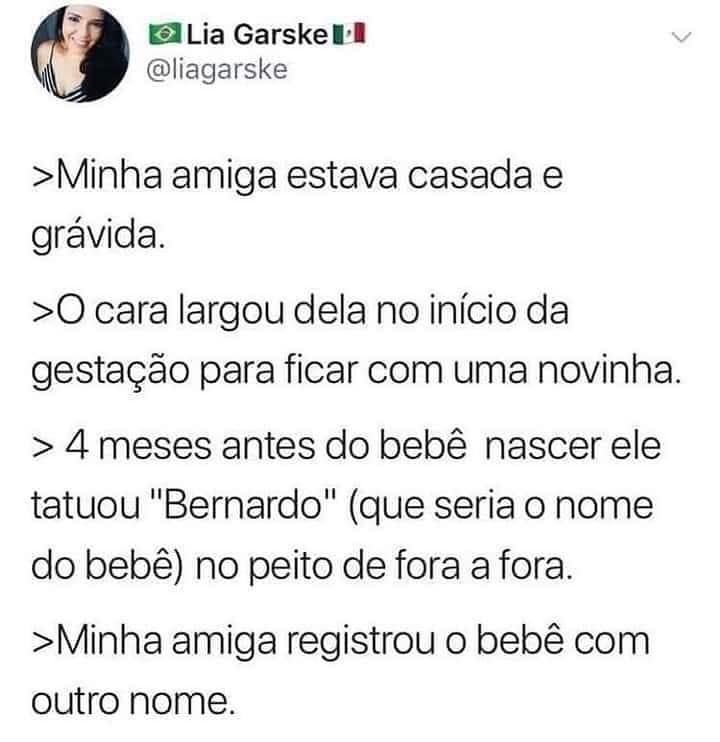This screenshot has width=720, height=742.
Task: Expand the tweet options chevron menu
Action: click(682, 37)
